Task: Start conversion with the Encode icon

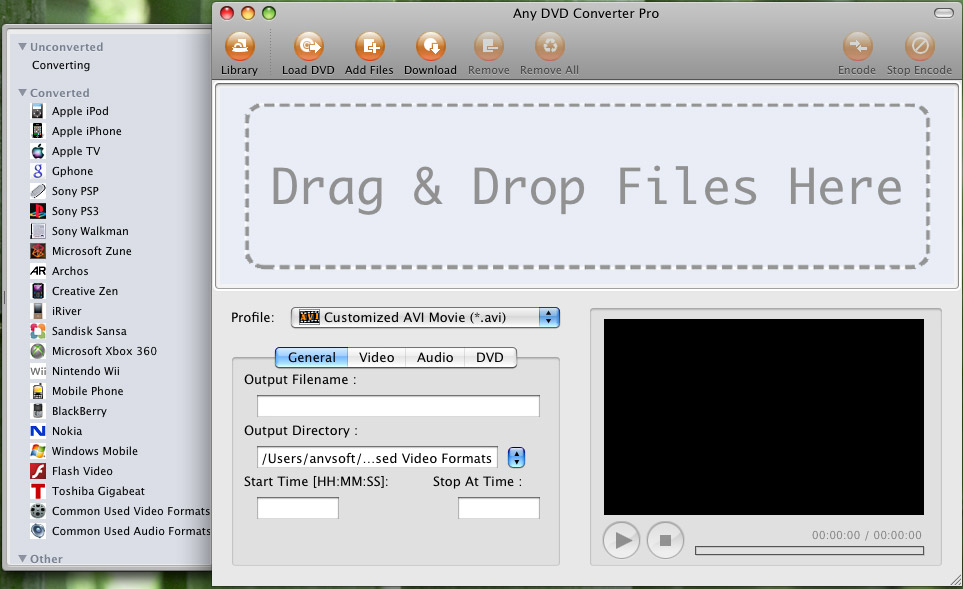Action: click(857, 46)
